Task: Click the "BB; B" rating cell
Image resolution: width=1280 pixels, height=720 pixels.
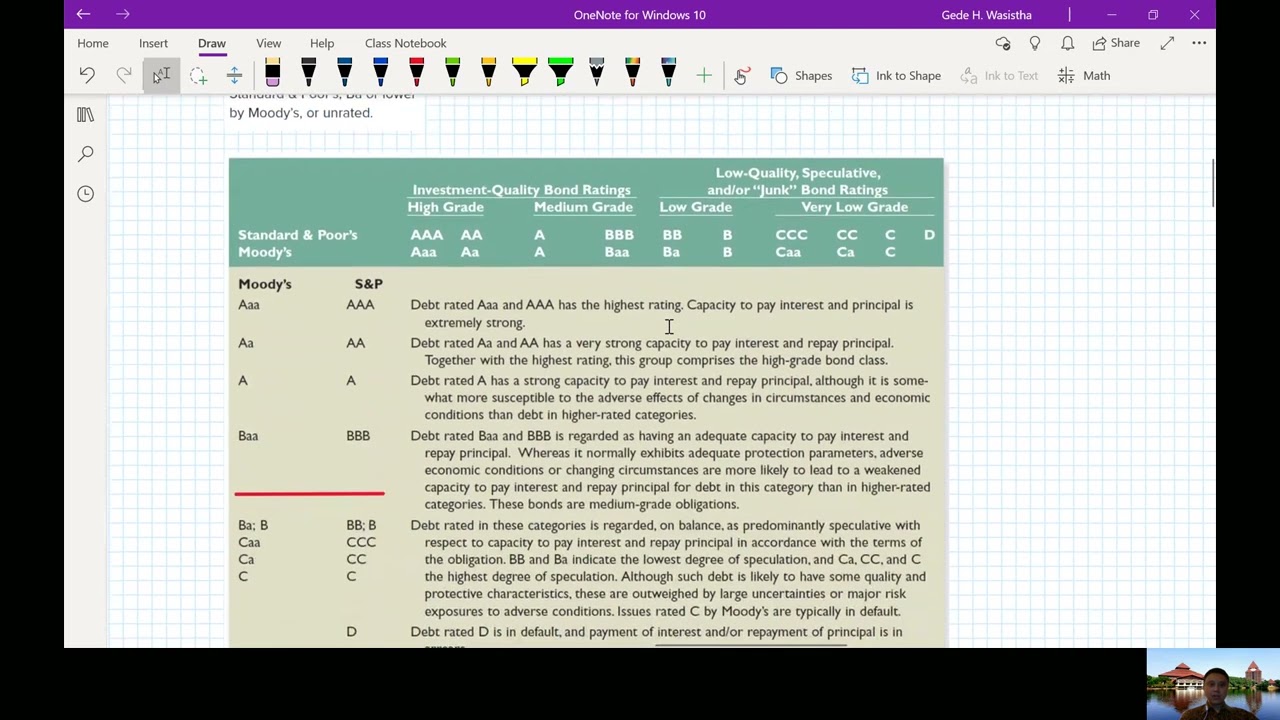Action: click(x=361, y=525)
